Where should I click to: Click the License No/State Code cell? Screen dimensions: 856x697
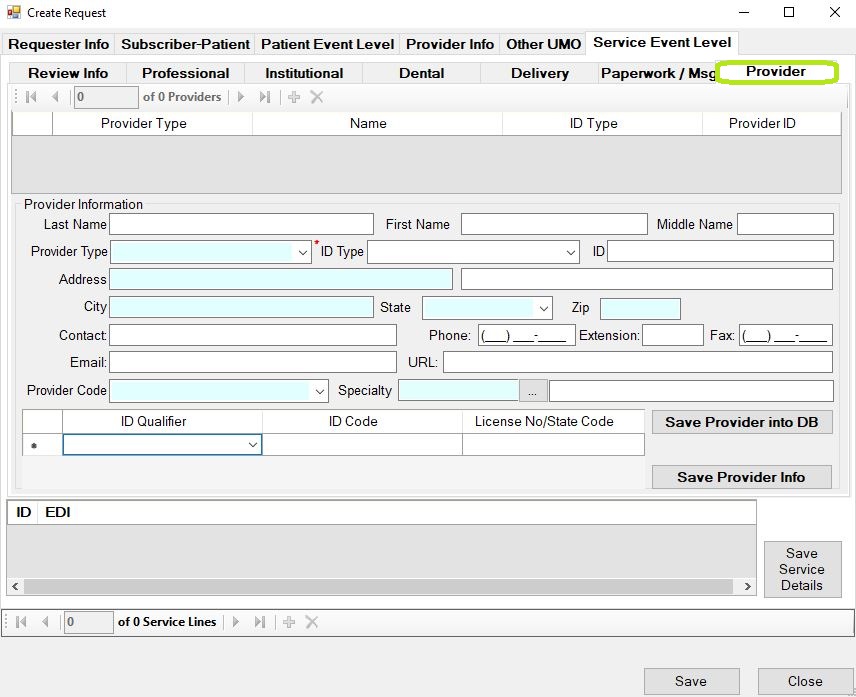[x=553, y=444]
